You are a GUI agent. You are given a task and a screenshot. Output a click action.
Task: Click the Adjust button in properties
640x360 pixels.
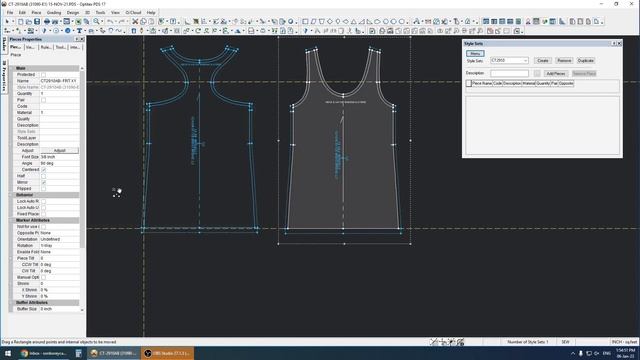pyautogui.click(x=60, y=151)
